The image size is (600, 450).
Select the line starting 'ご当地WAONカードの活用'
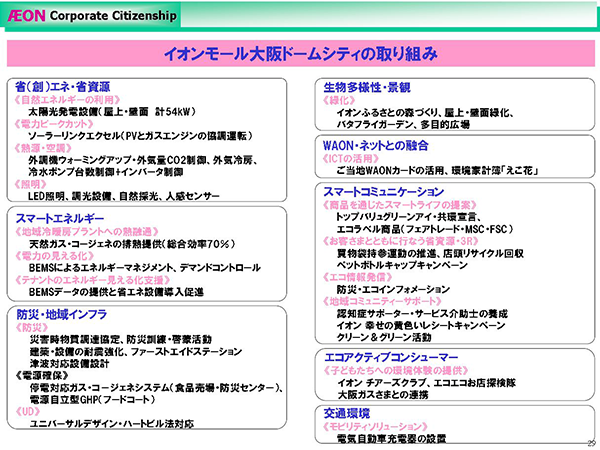click(x=438, y=170)
